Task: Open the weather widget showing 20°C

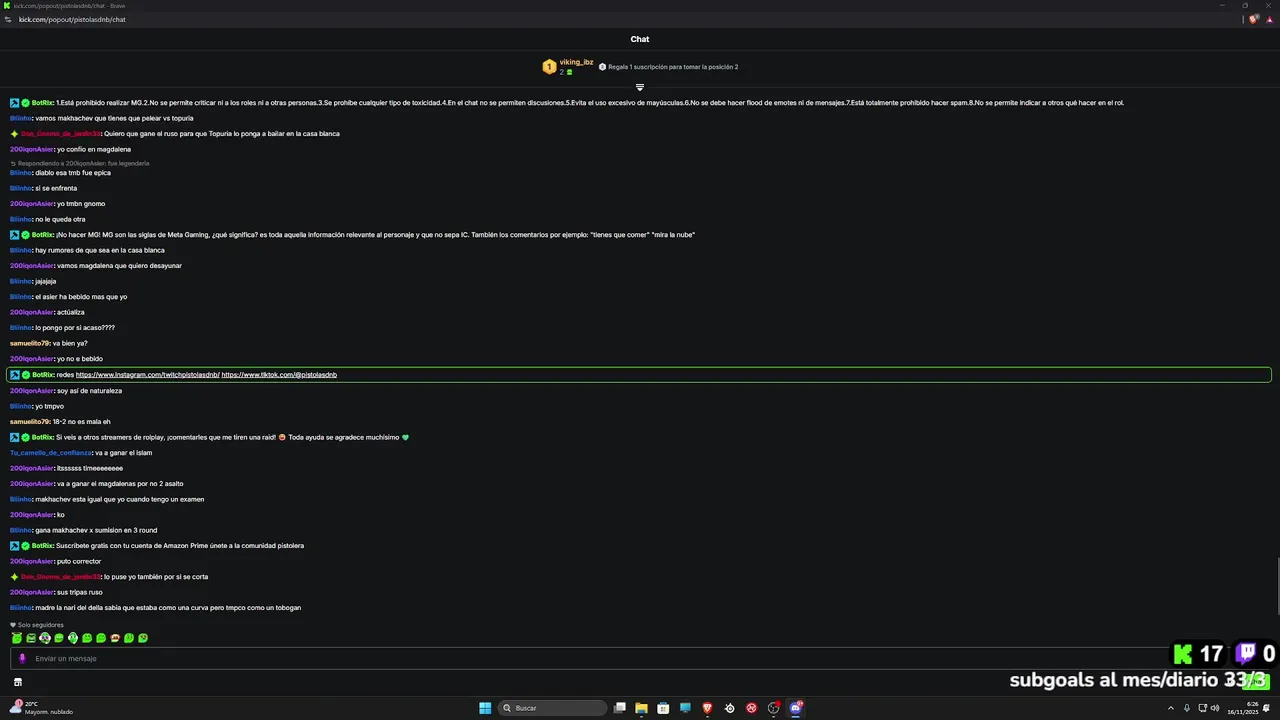Action: 42,708
